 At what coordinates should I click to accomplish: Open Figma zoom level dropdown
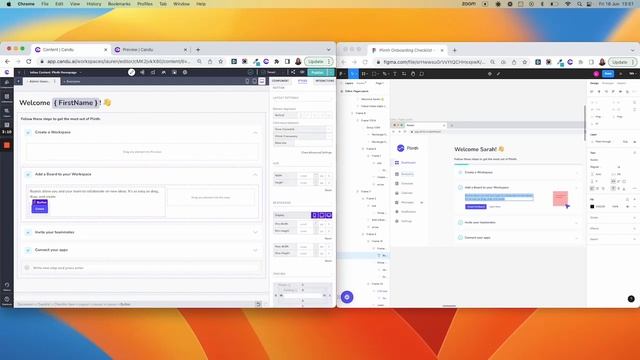[x=632, y=74]
